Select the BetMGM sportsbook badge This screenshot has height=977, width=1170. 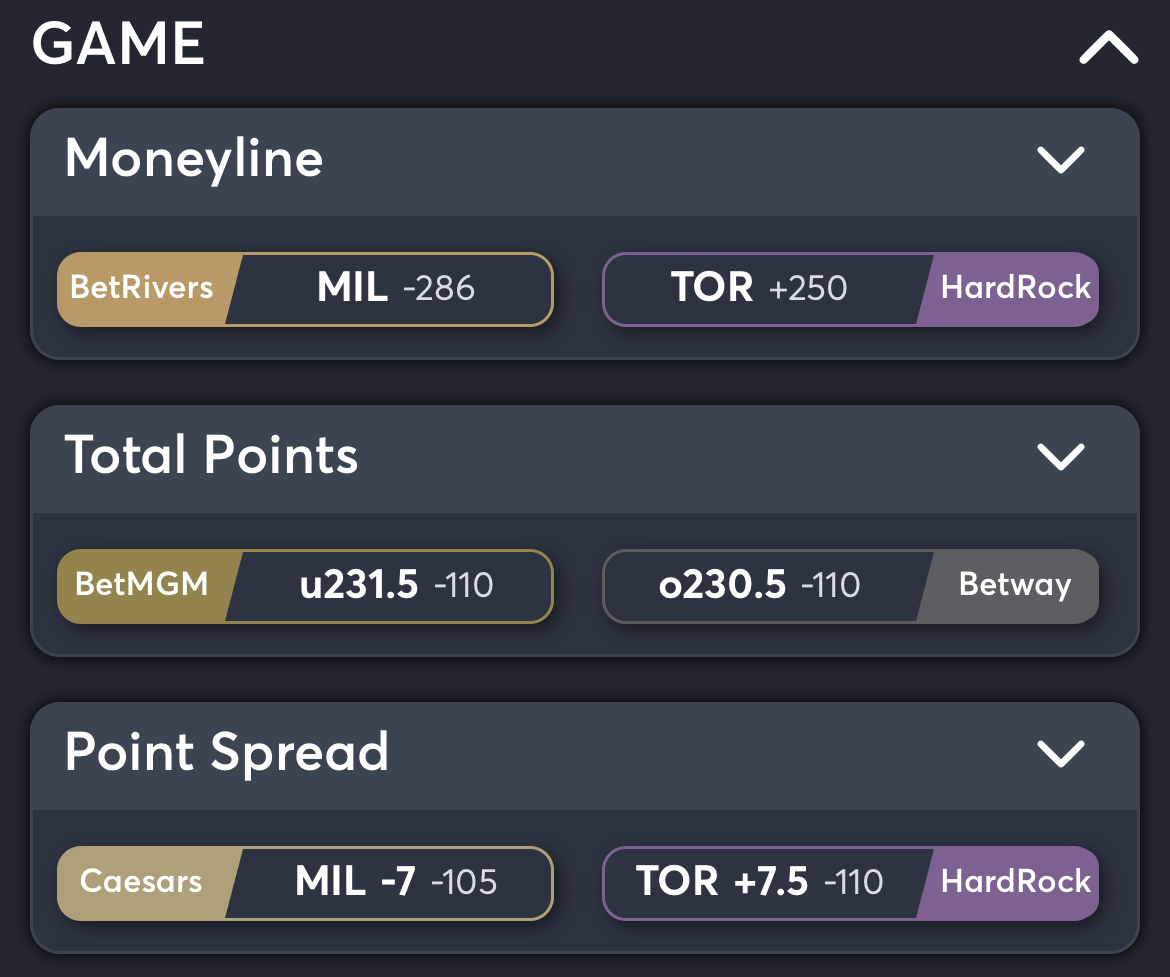[x=143, y=586]
